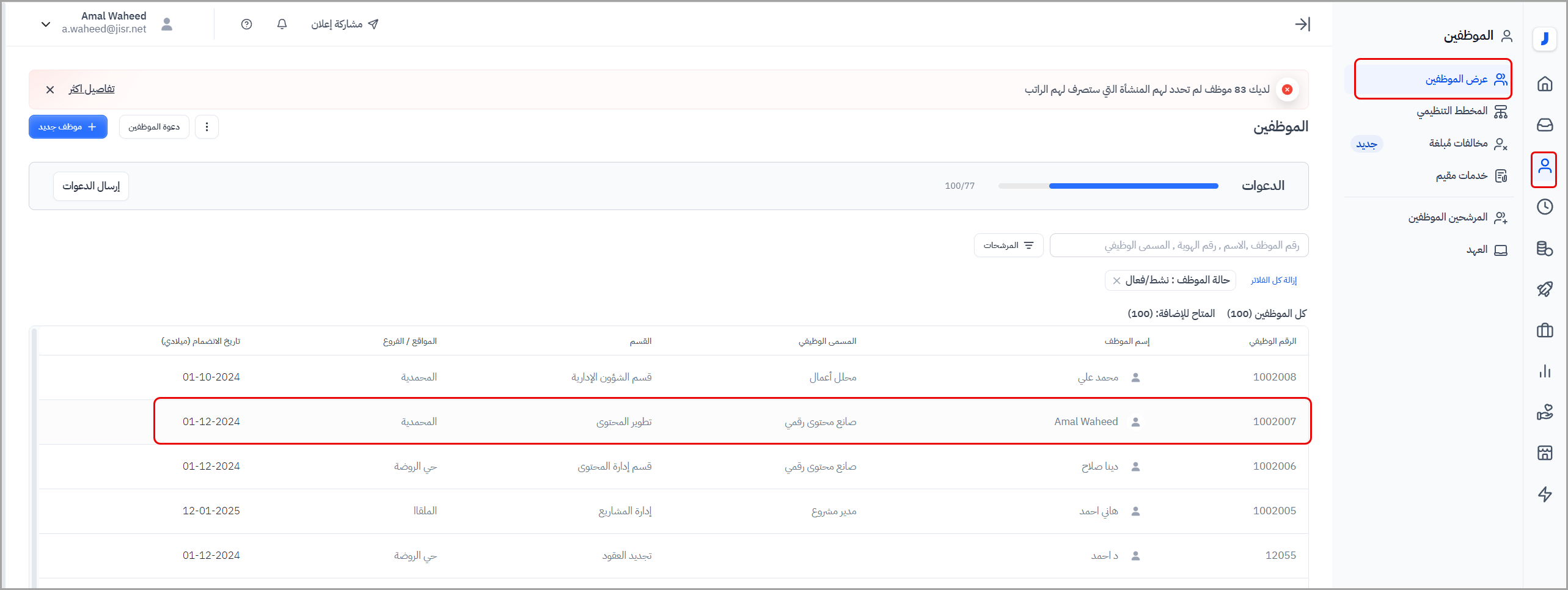Click the employee search input field
1568x590 pixels.
tap(1178, 246)
